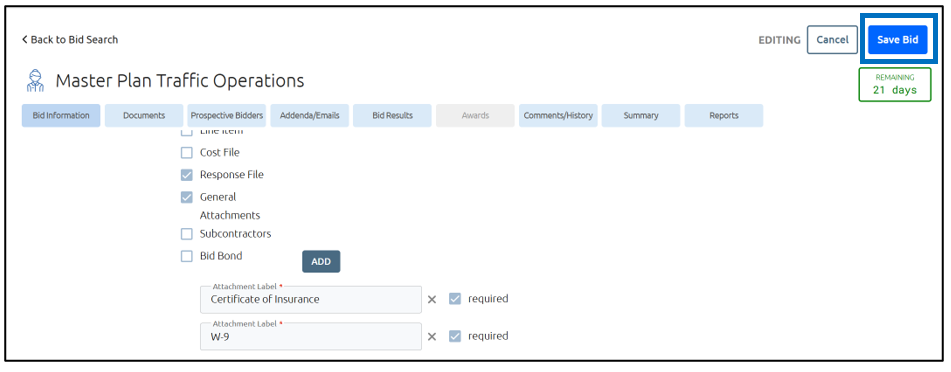The height and width of the screenshot is (372, 951).
Task: Toggle required for the W-9 attachment
Action: 455,336
